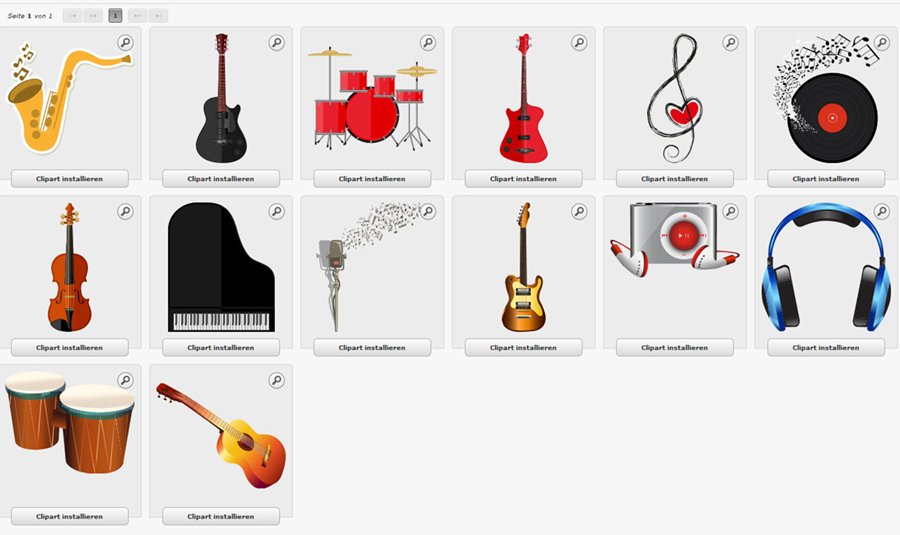Select the golden electric guitar thumbnail

pyautogui.click(x=523, y=267)
